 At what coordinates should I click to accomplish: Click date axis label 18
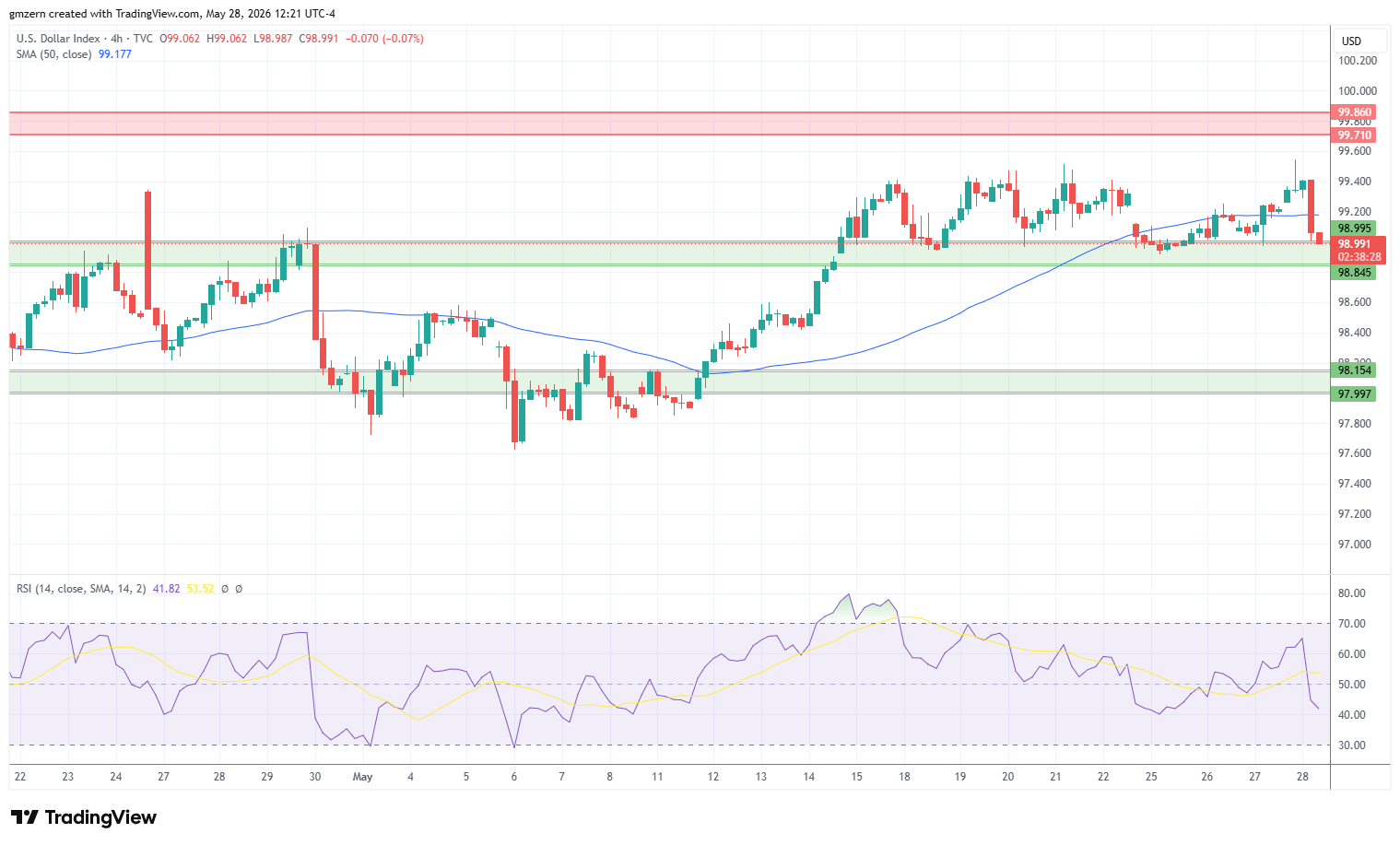pos(904,777)
